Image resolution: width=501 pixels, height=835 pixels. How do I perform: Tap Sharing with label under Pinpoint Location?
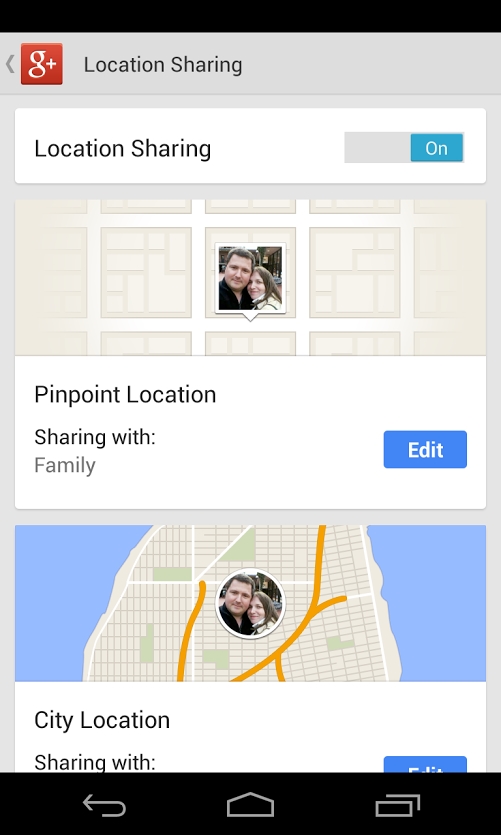point(95,437)
